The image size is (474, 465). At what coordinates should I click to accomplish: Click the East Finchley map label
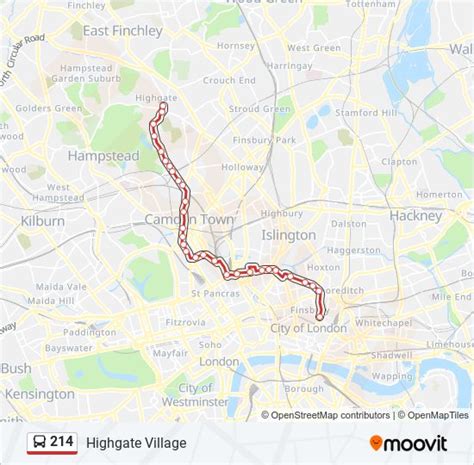[x=123, y=31]
